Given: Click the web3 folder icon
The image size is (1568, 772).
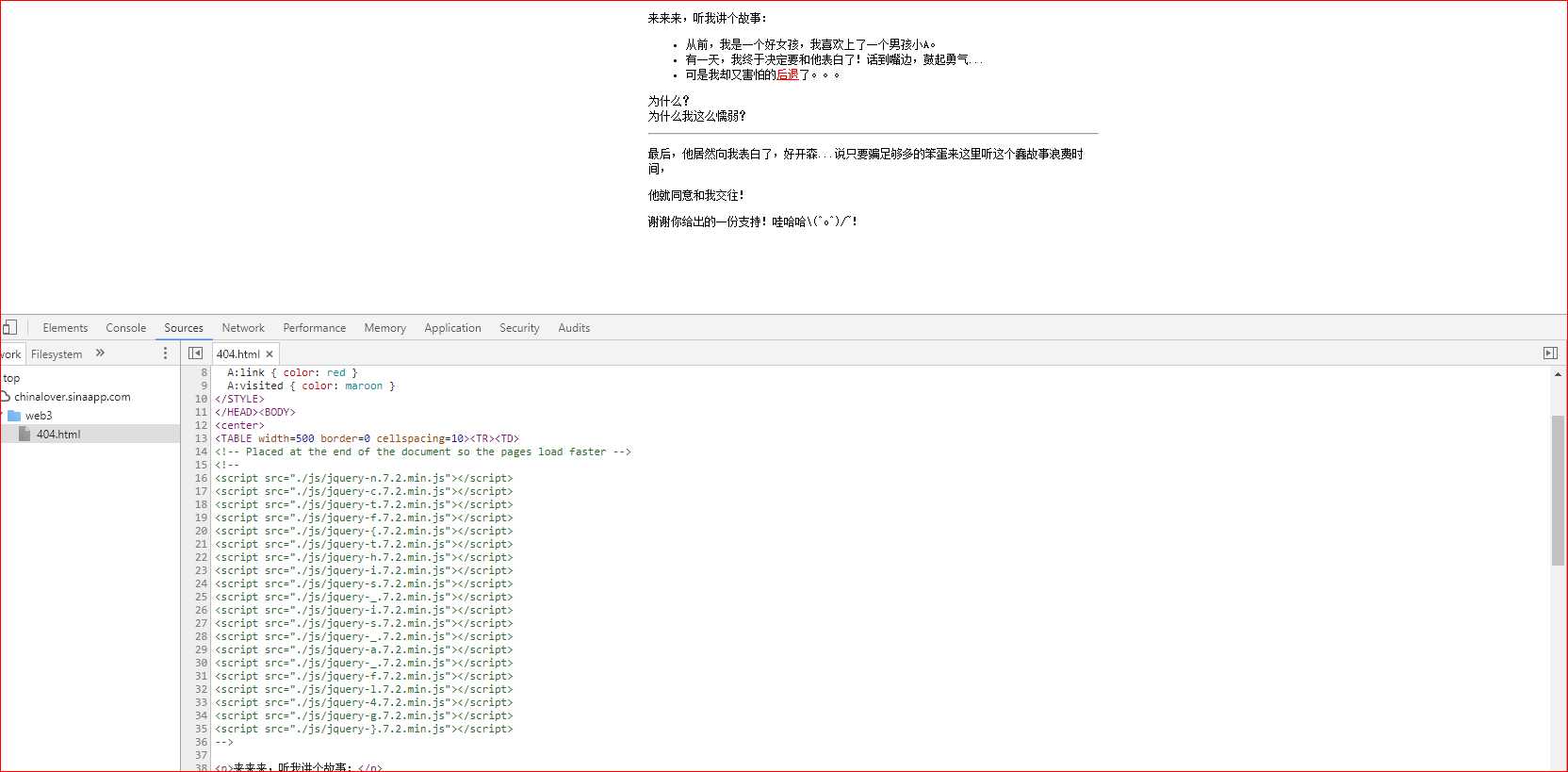Looking at the screenshot, I should [14, 415].
